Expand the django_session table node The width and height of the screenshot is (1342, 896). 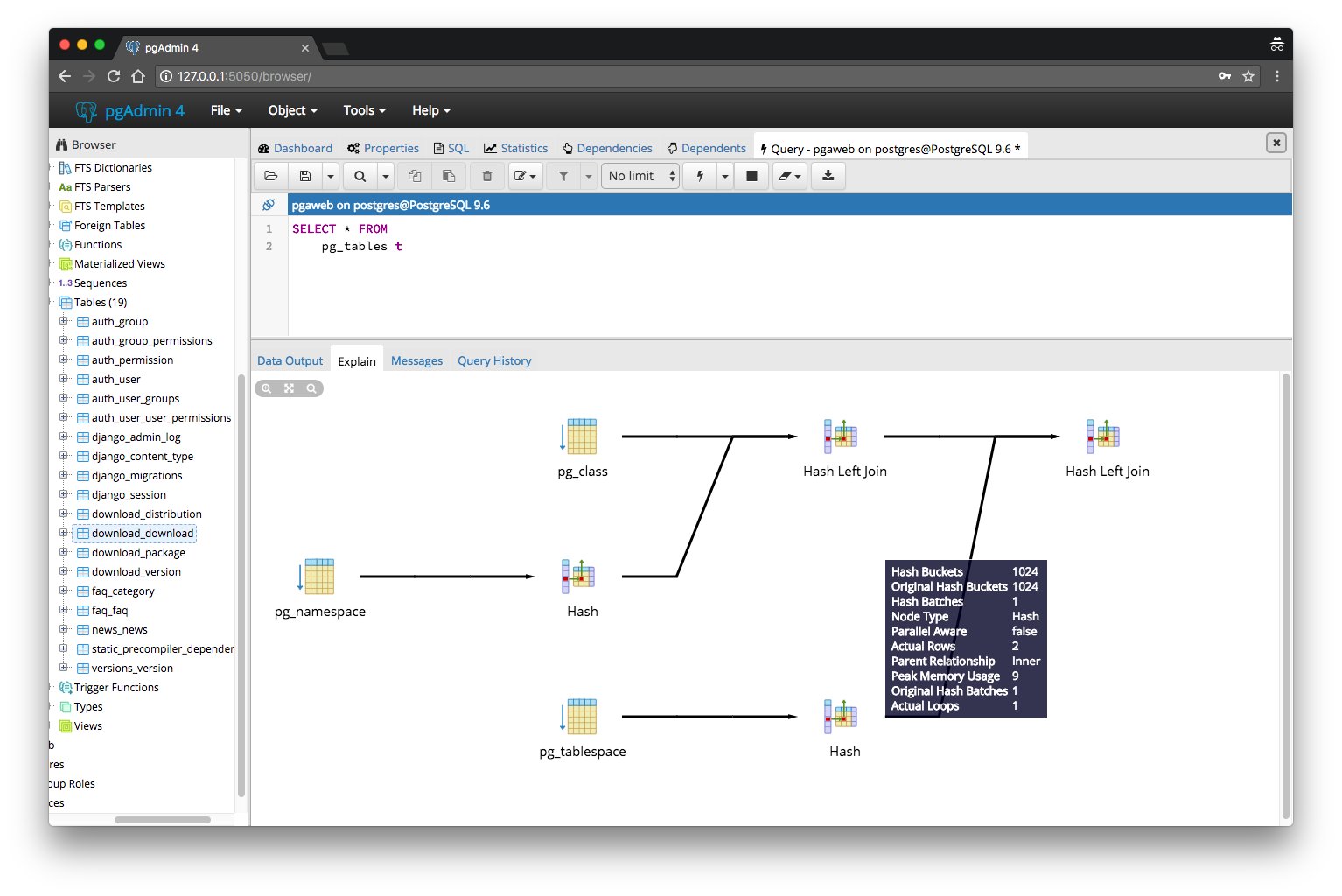(64, 494)
